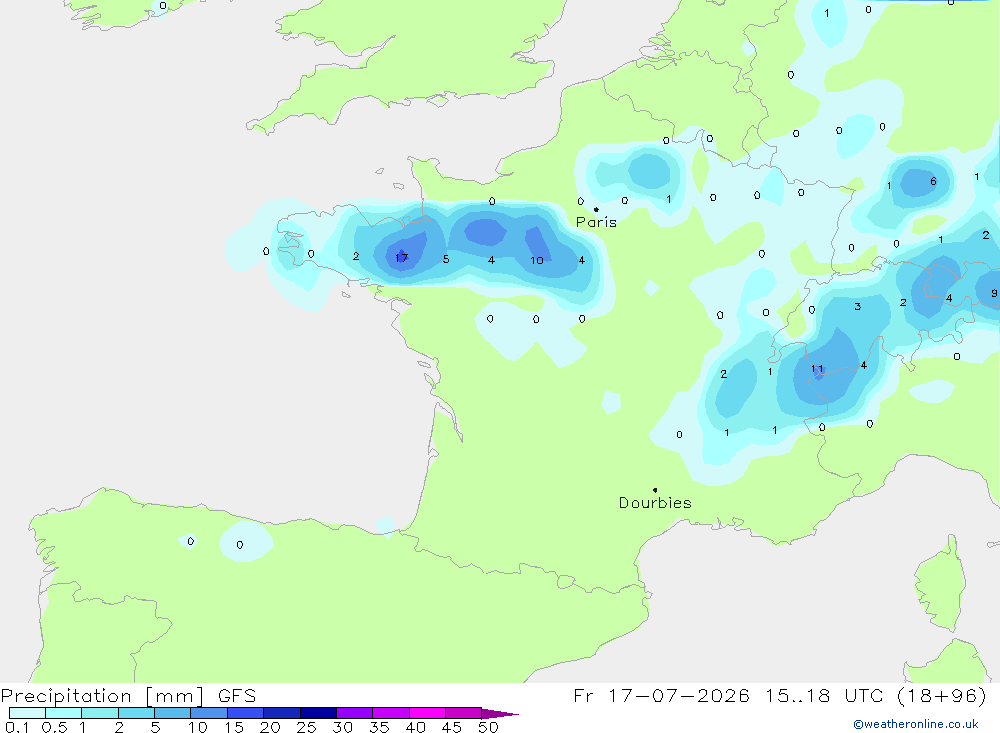Pick the legend swatch between 5 and 10

172,713
